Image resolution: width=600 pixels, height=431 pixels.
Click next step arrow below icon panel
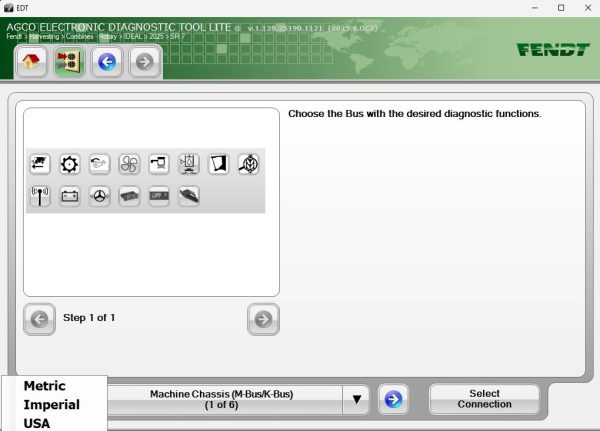263,319
